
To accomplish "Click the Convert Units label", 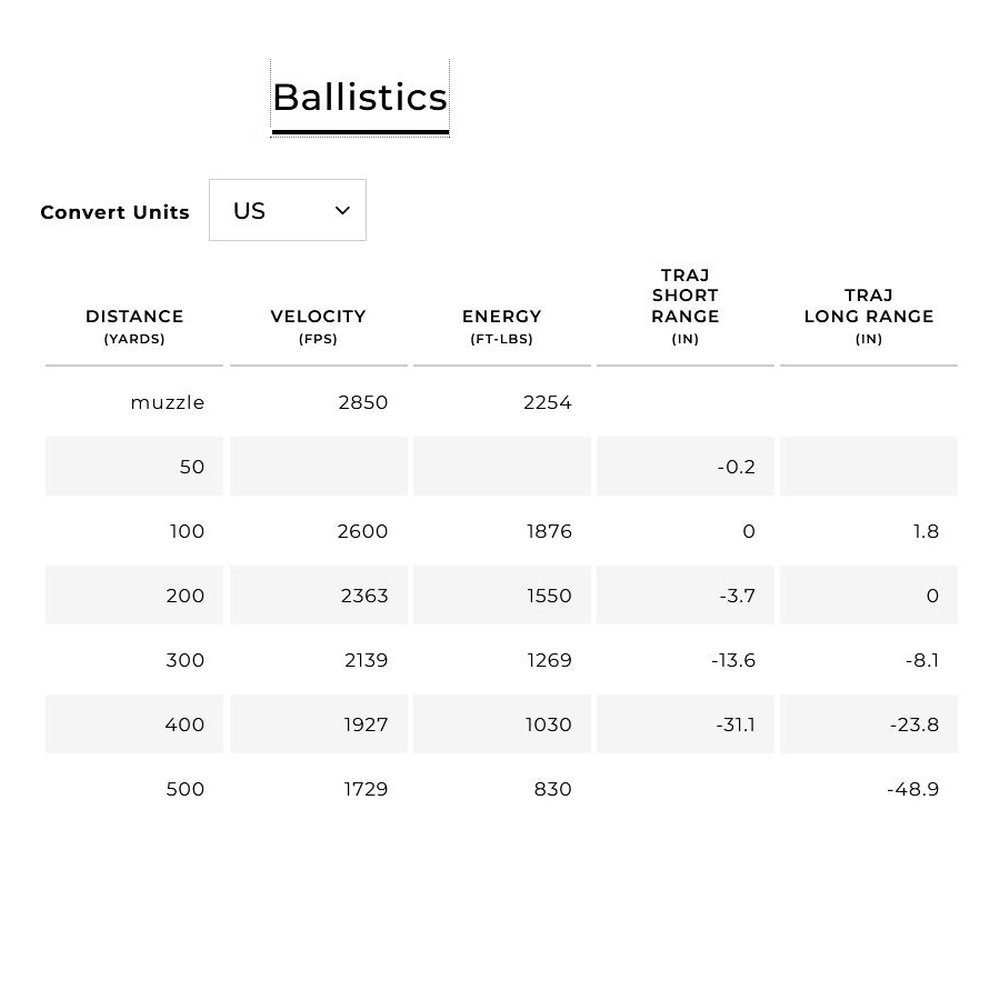I will [x=115, y=212].
